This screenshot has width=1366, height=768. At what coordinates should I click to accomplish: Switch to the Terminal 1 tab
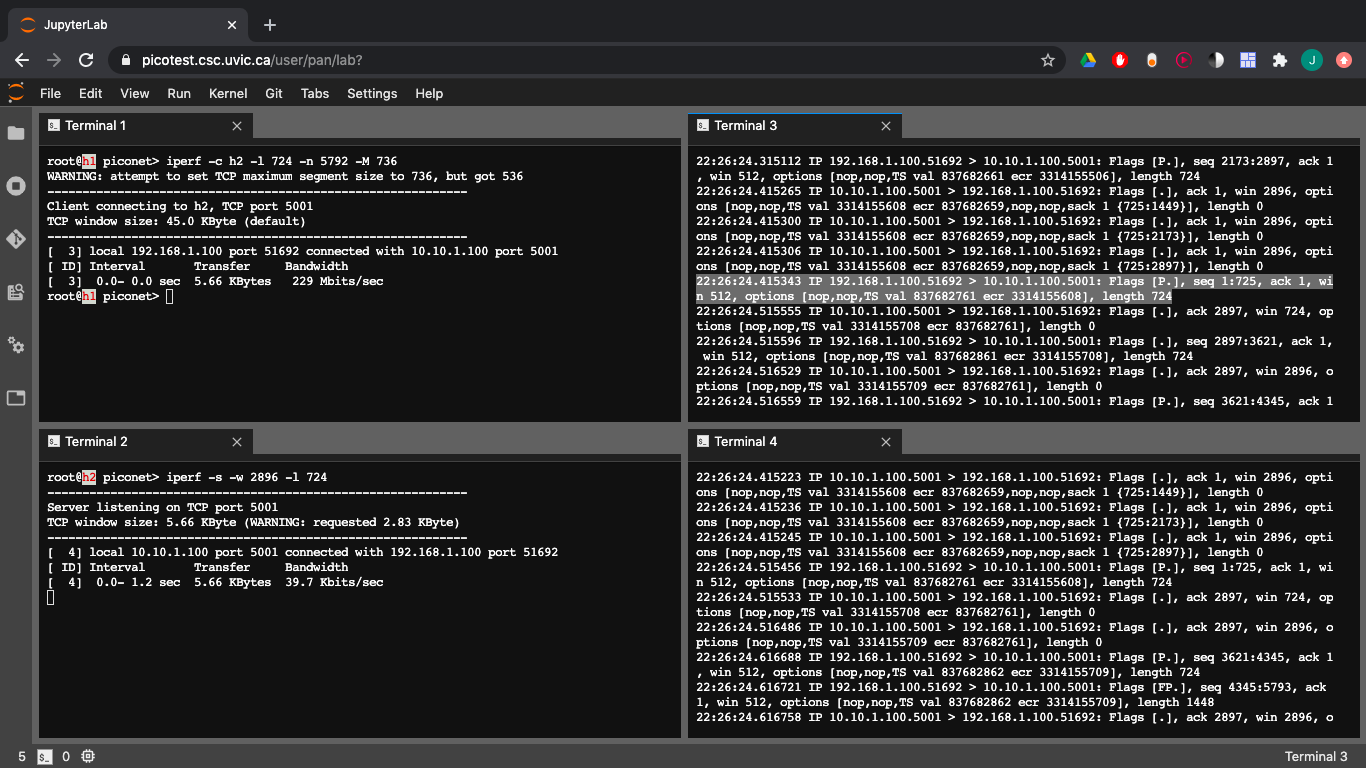[x=95, y=126]
